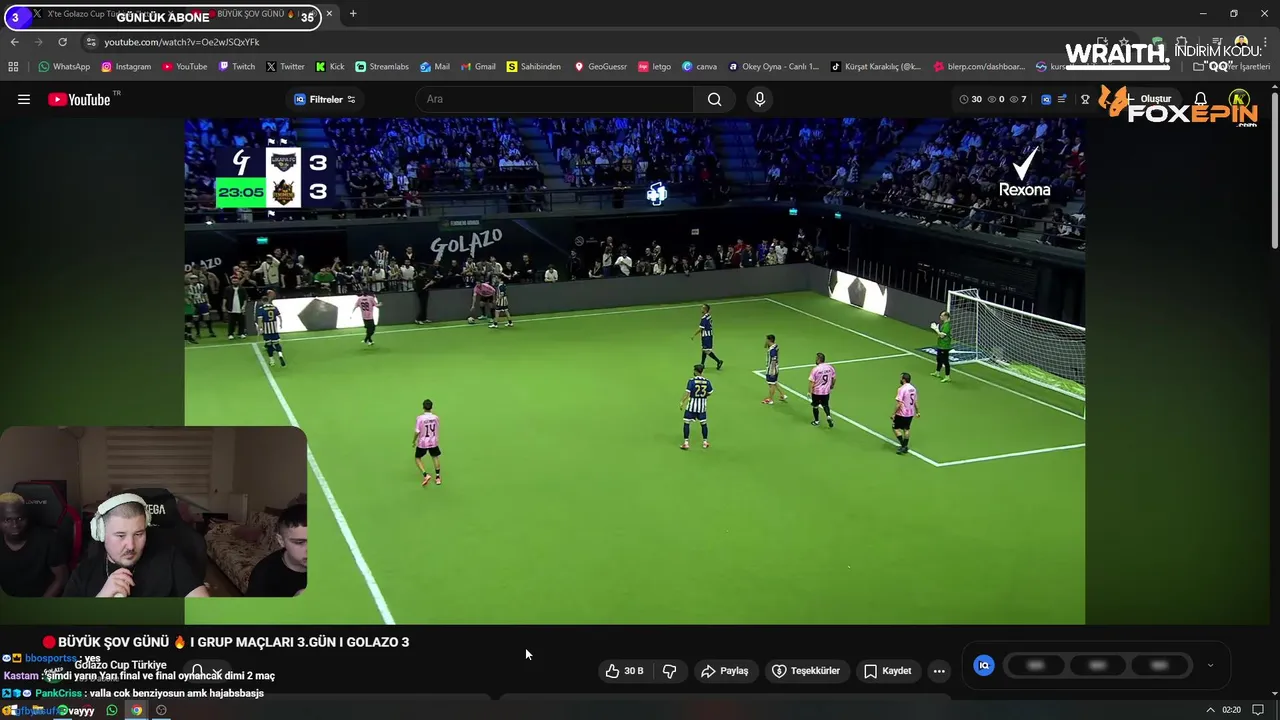Click the Golazo match video player
Viewport: 1280px width, 720px height.
(634, 371)
